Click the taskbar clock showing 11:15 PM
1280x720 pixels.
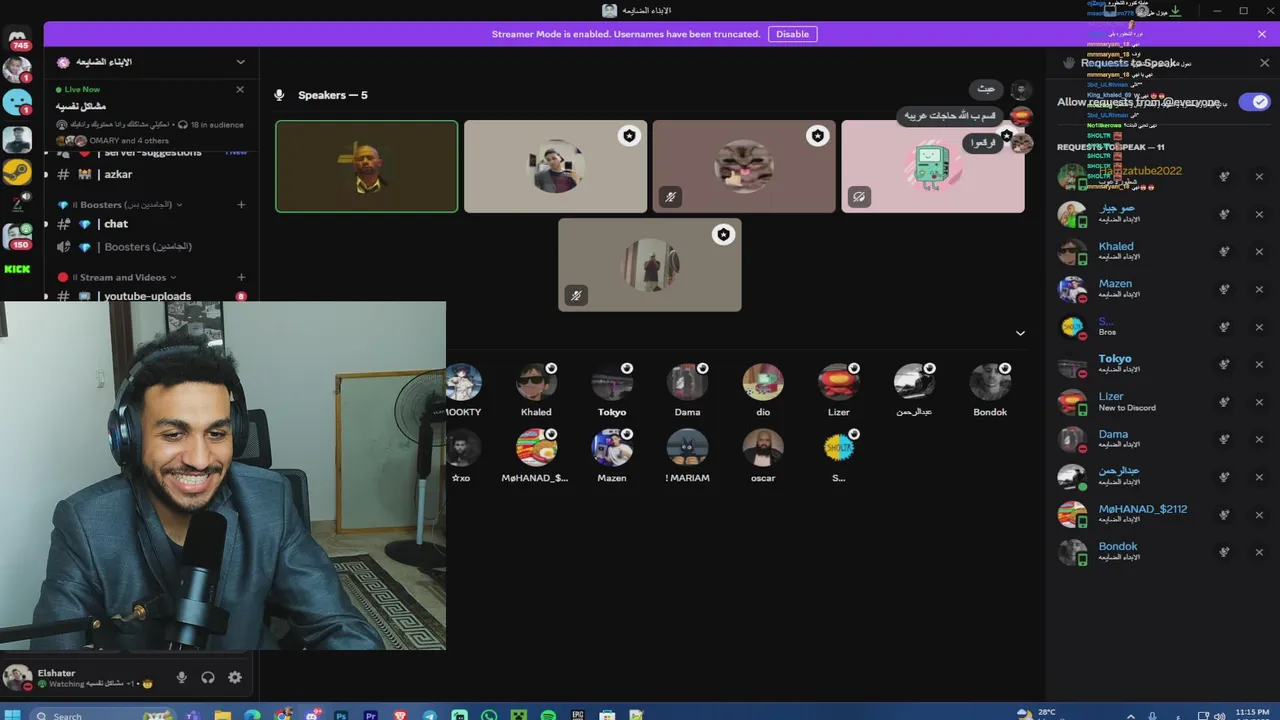click(x=1252, y=715)
